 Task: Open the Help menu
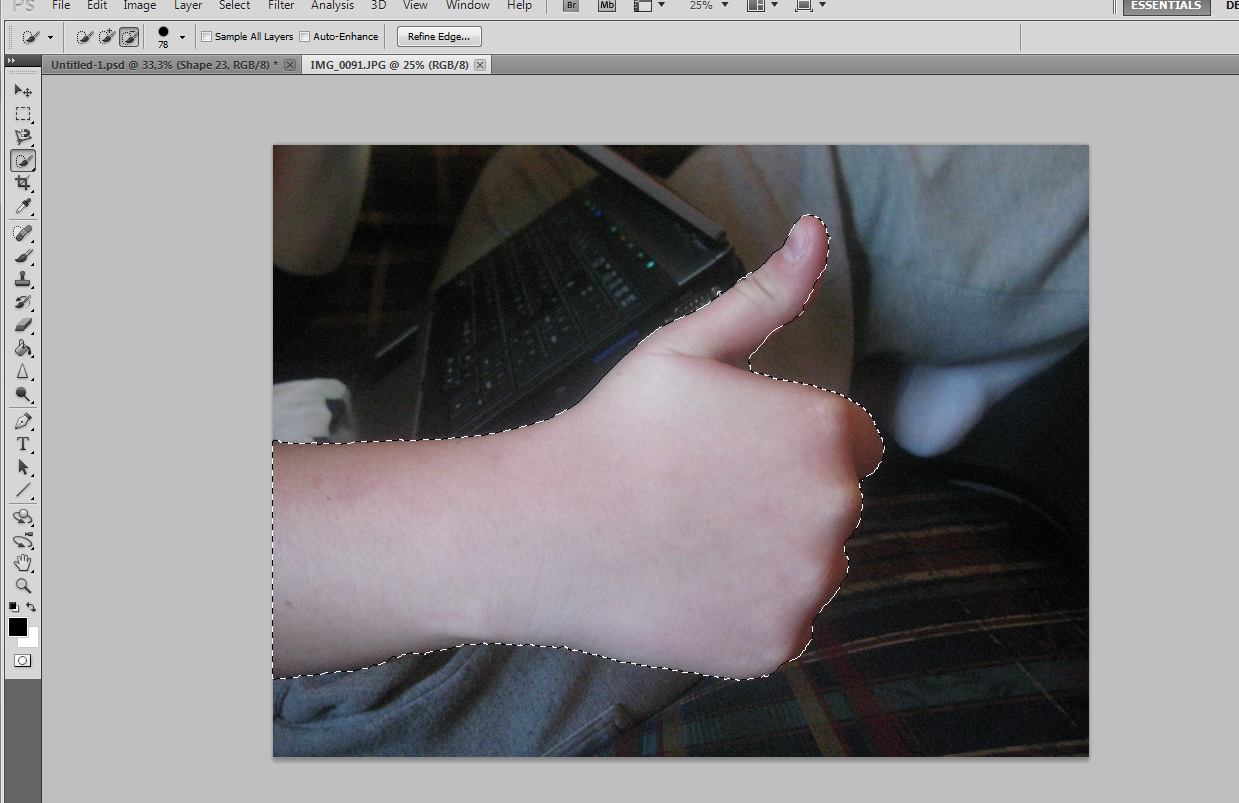click(x=520, y=5)
